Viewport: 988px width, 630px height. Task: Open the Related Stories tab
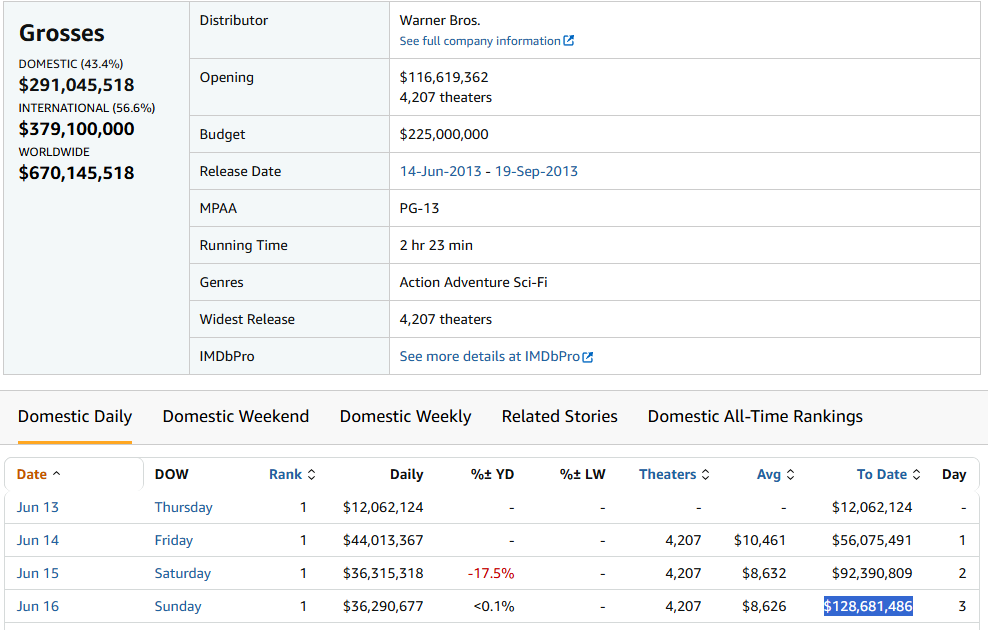click(560, 416)
